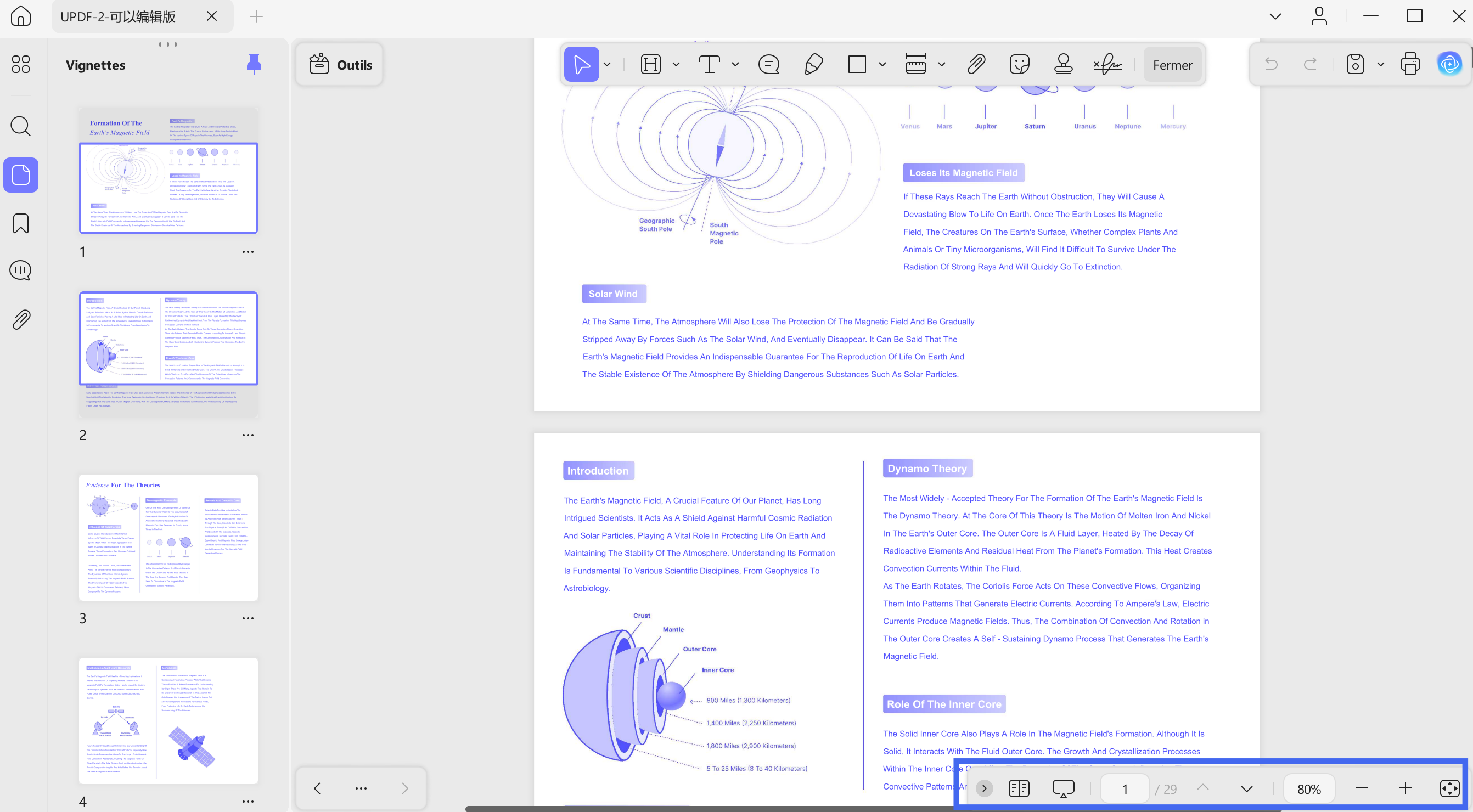Image resolution: width=1473 pixels, height=812 pixels.
Task: Go to next tool group arrow
Action: [x=405, y=788]
